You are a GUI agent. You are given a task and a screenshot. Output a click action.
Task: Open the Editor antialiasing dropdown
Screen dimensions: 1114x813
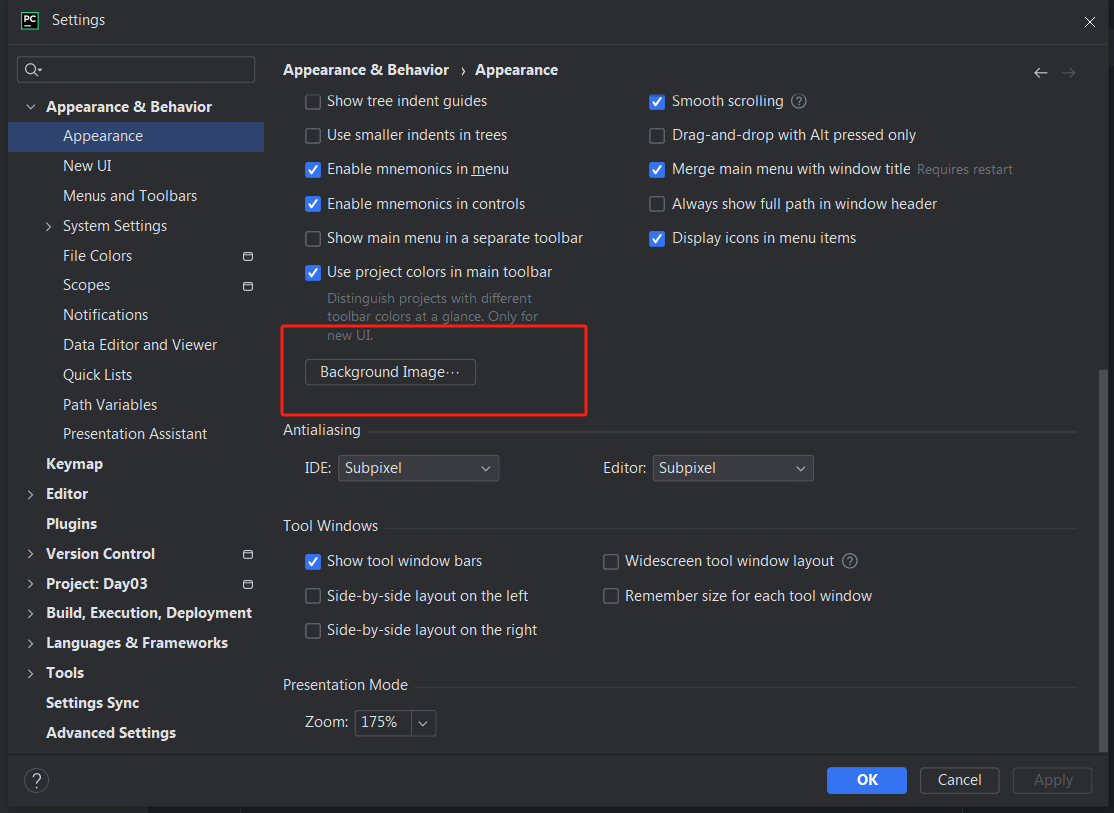733,468
